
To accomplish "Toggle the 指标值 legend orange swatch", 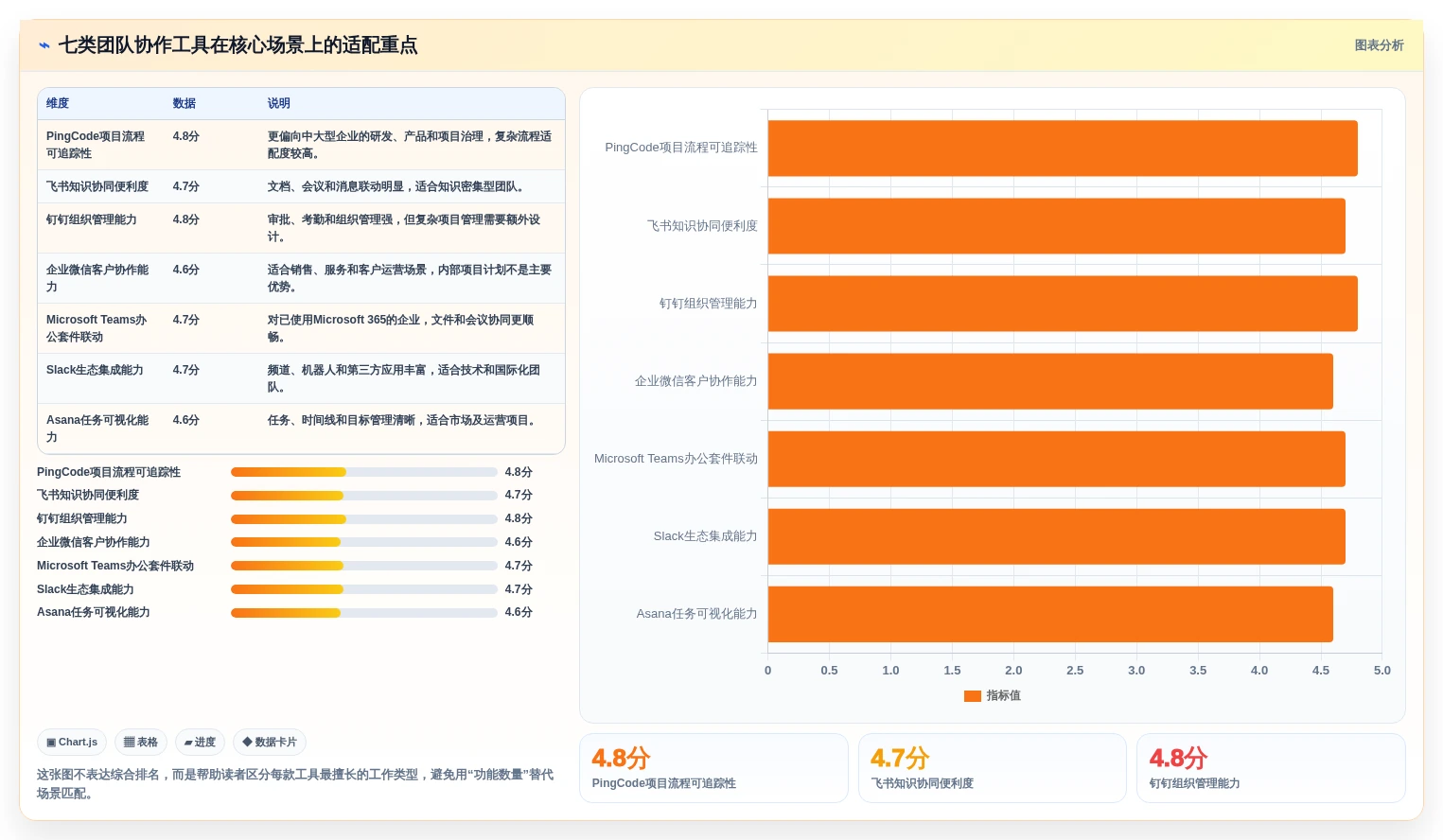I will (x=972, y=696).
